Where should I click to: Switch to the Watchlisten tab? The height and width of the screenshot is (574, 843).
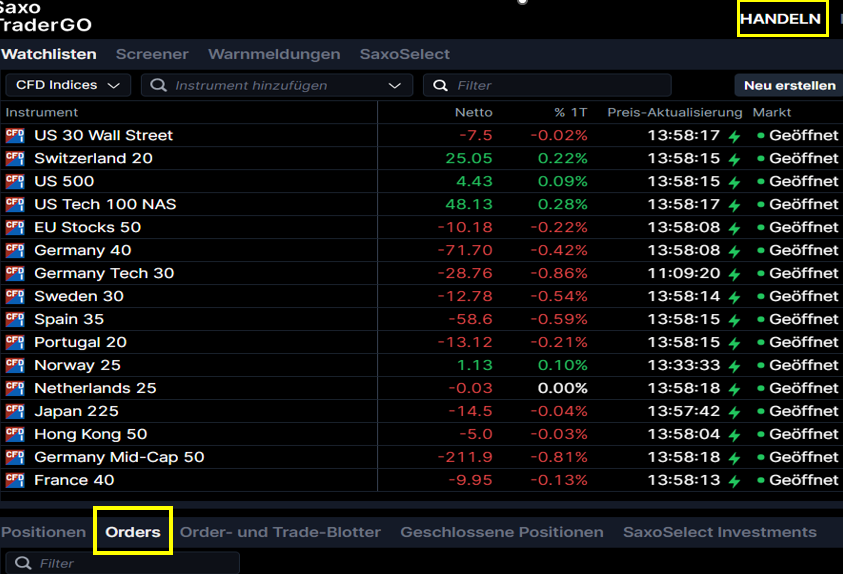tap(49, 54)
